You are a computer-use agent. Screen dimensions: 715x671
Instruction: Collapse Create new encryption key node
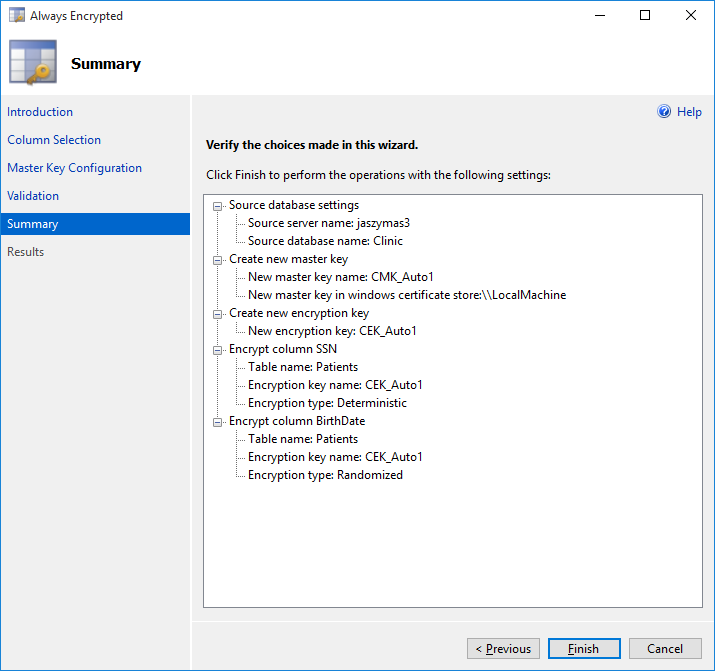pyautogui.click(x=218, y=314)
